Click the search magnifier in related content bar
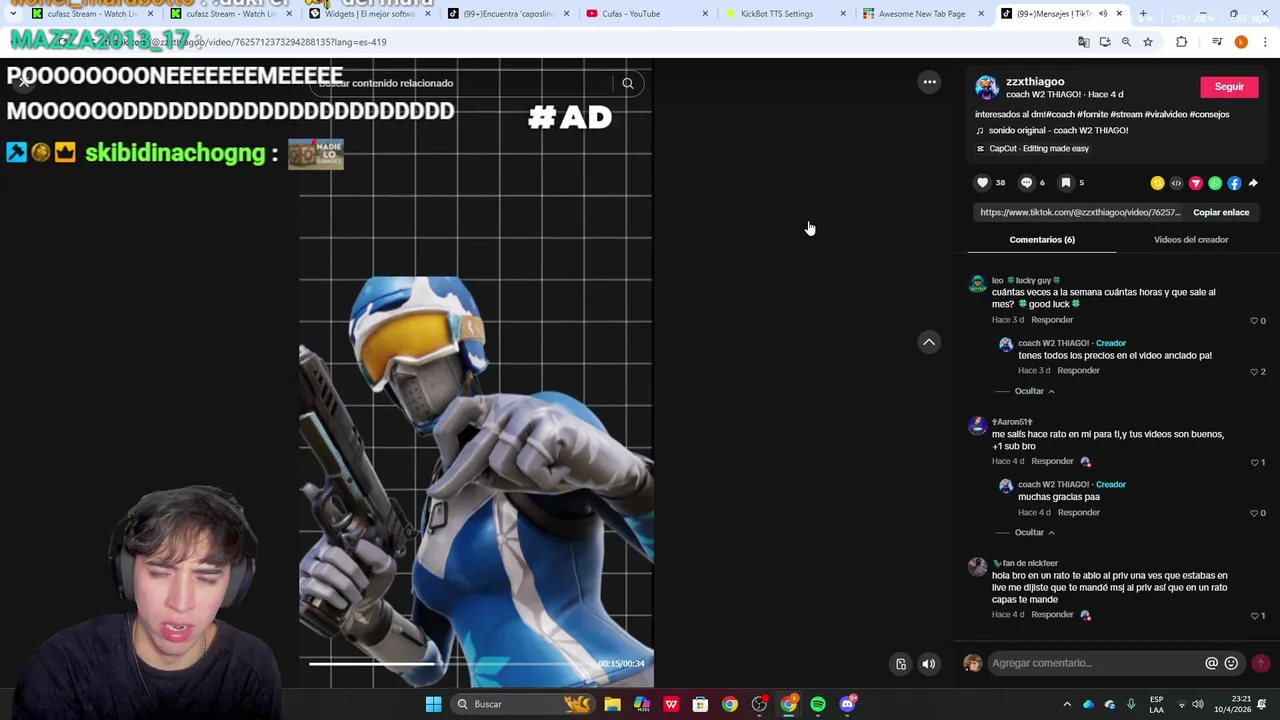This screenshot has height=720, width=1280. 628,83
